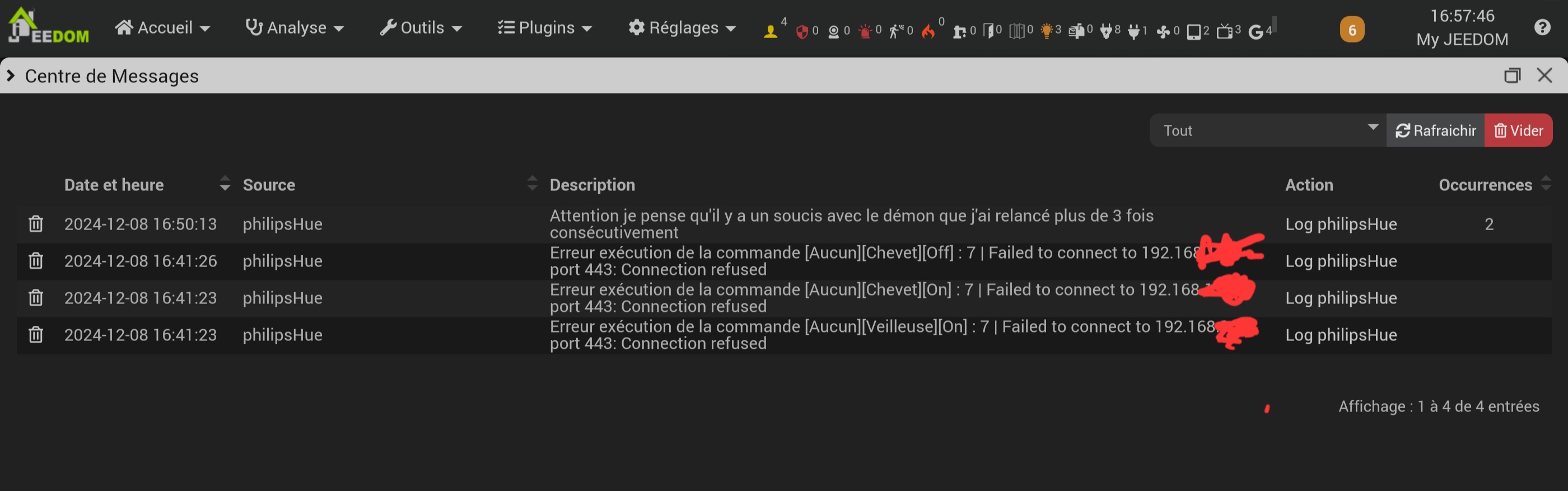Open the Tout filter dropdown

point(1268,130)
